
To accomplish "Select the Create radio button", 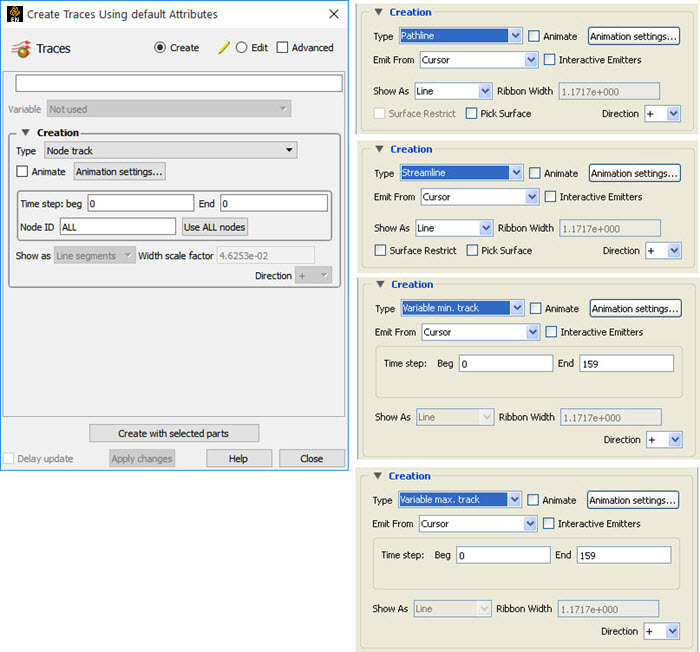I will pyautogui.click(x=160, y=47).
